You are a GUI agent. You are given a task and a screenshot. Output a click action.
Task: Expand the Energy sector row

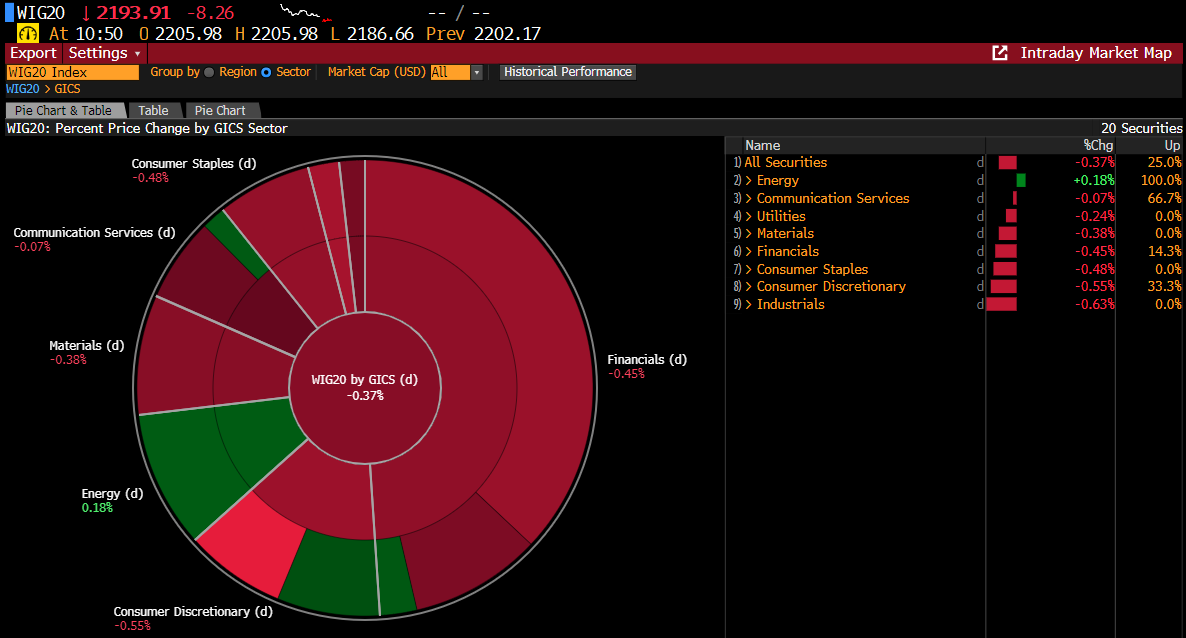point(748,180)
